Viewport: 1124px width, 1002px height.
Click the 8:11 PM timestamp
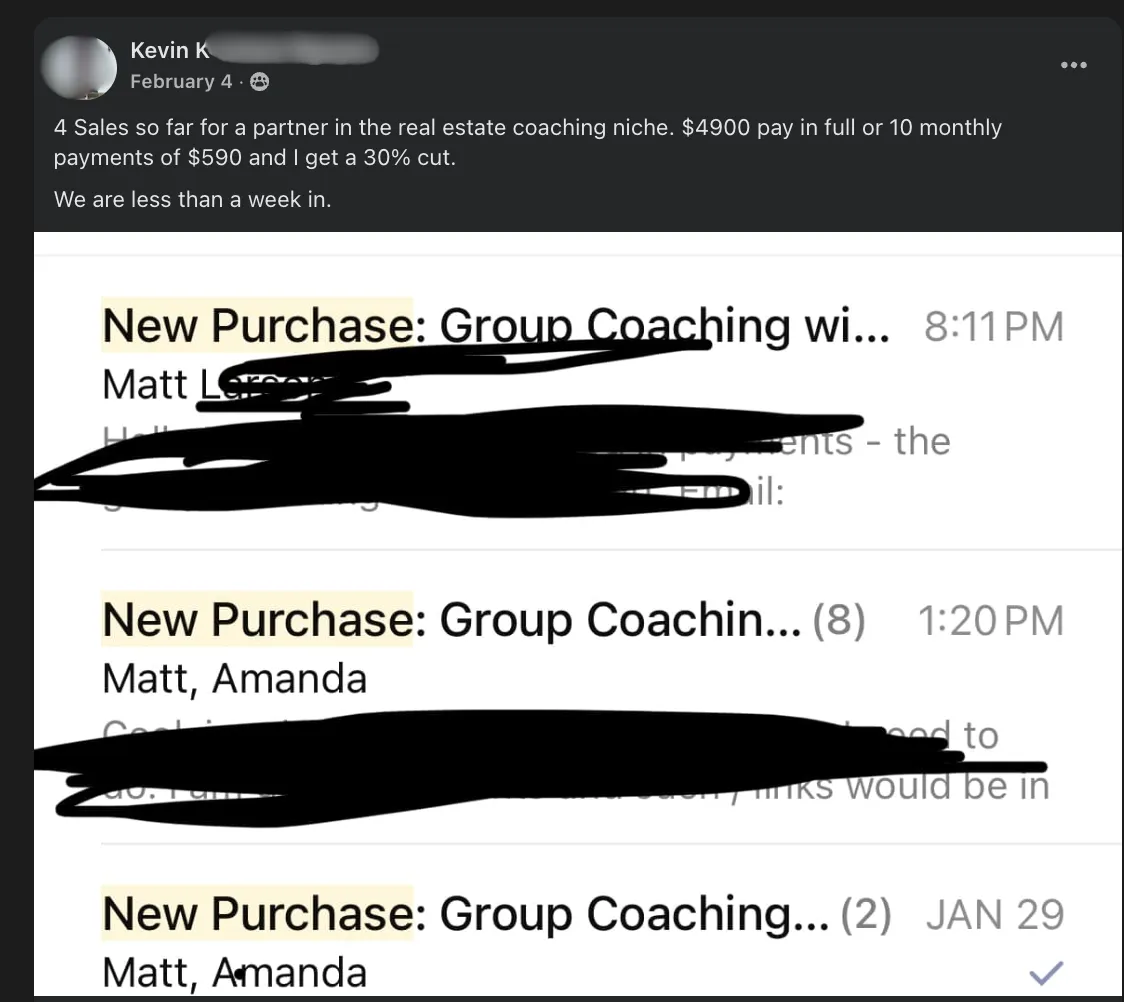pos(993,327)
